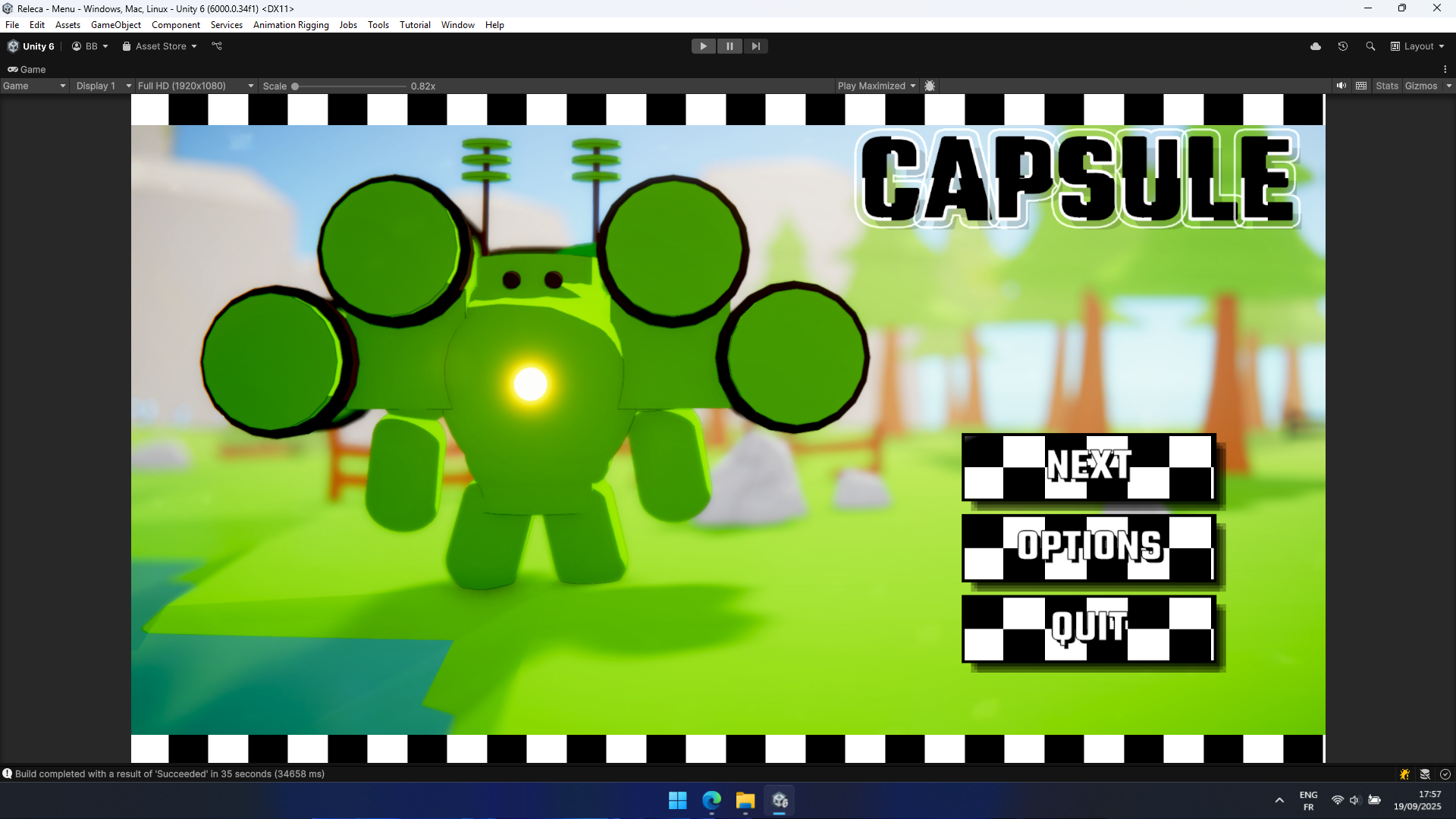Open the GameObject menu
Viewport: 1456px width, 819px height.
115,25
